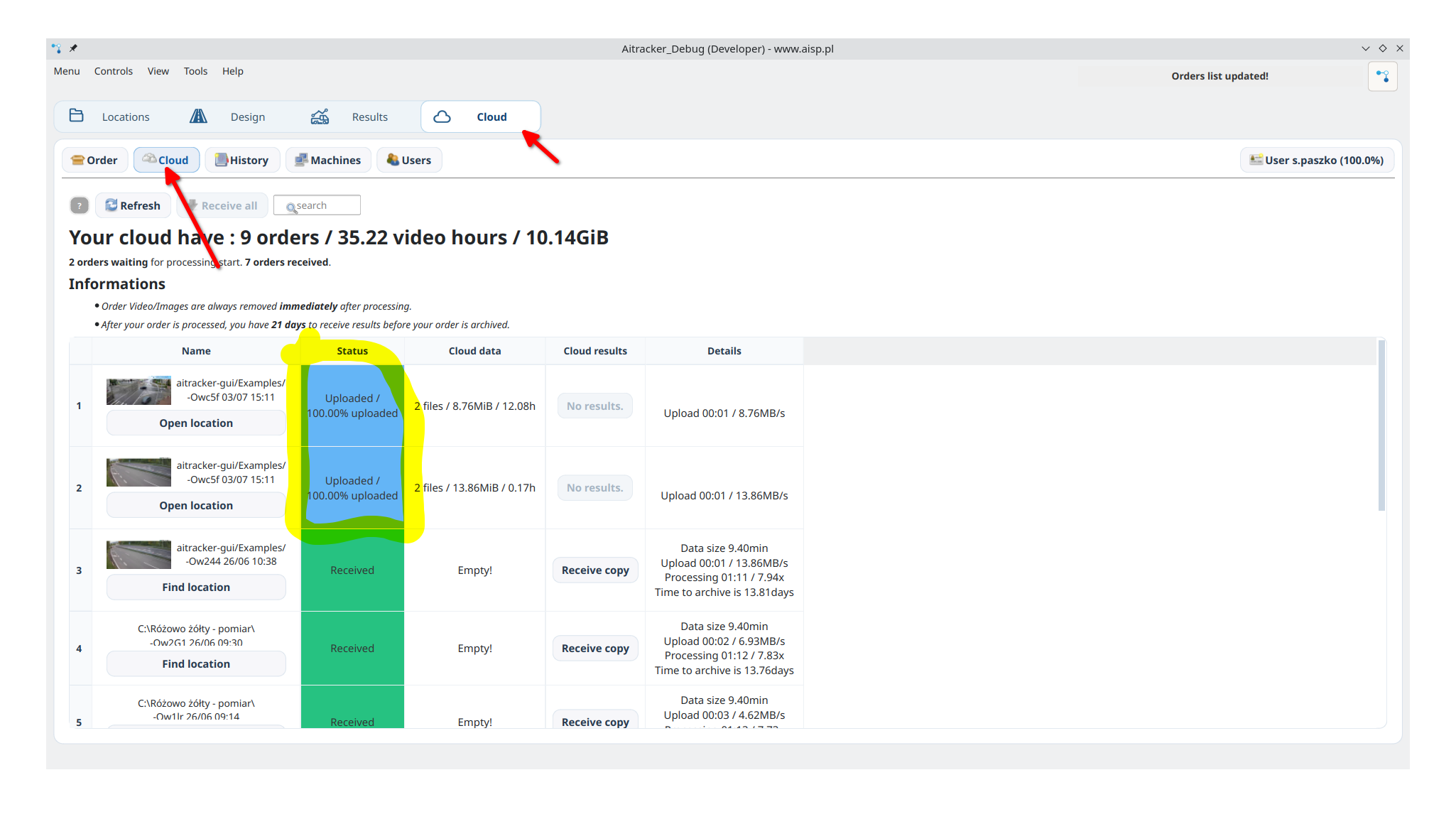This screenshot has width=1456, height=824.
Task: Click the Details column header
Action: (x=724, y=351)
